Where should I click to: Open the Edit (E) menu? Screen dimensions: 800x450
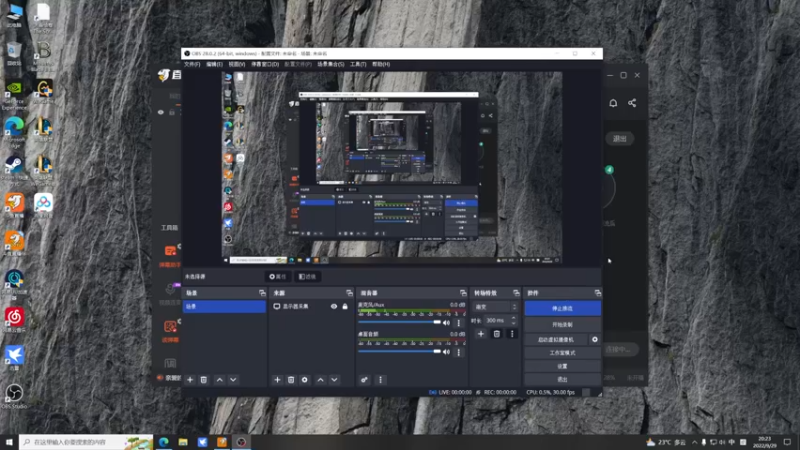pos(214,64)
